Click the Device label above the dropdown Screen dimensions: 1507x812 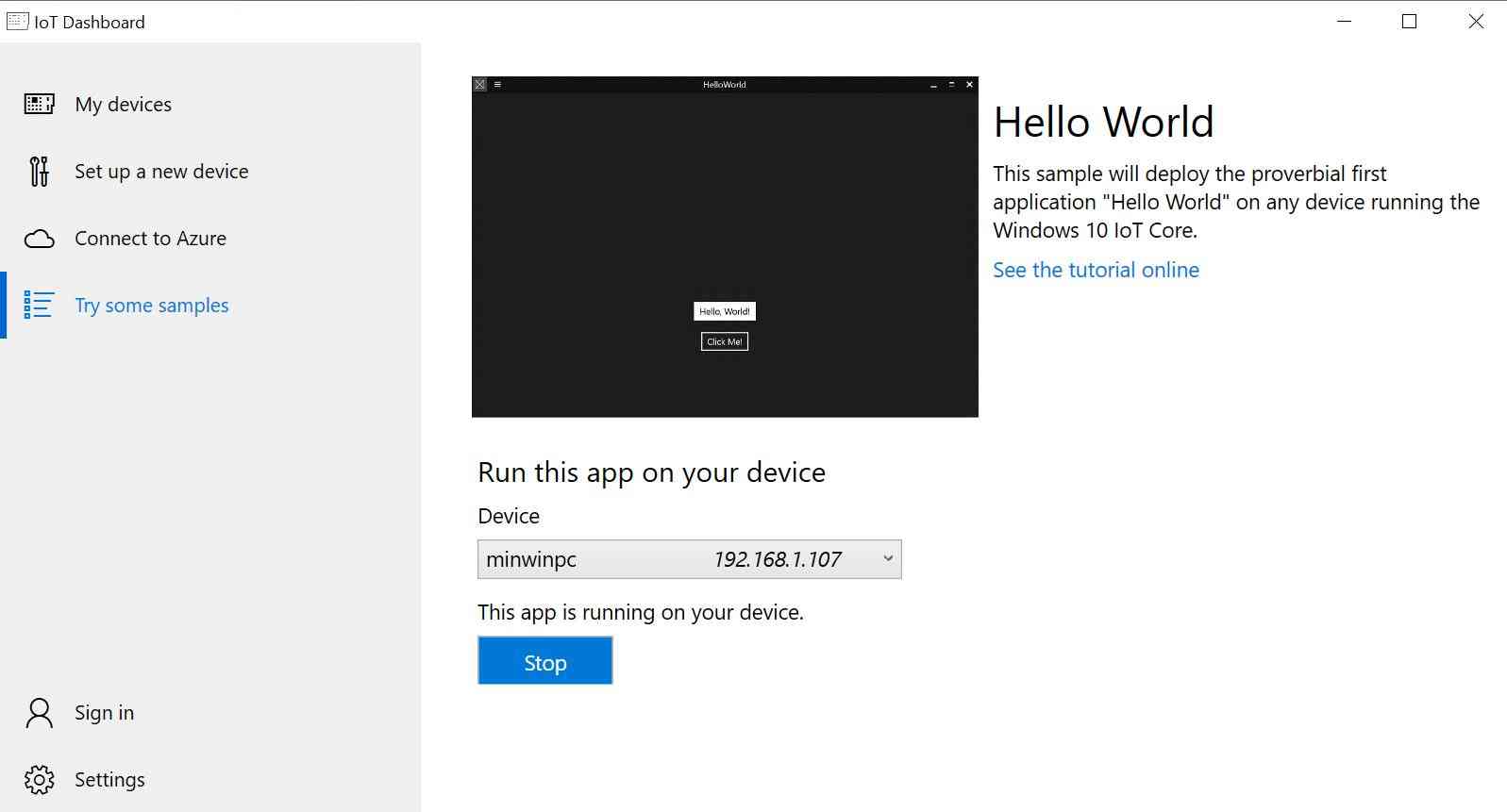pyautogui.click(x=509, y=516)
